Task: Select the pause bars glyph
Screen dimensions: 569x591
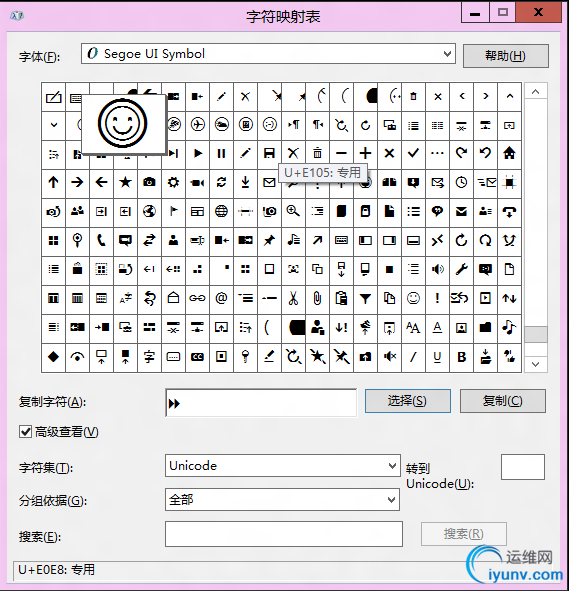Action: (x=221, y=153)
